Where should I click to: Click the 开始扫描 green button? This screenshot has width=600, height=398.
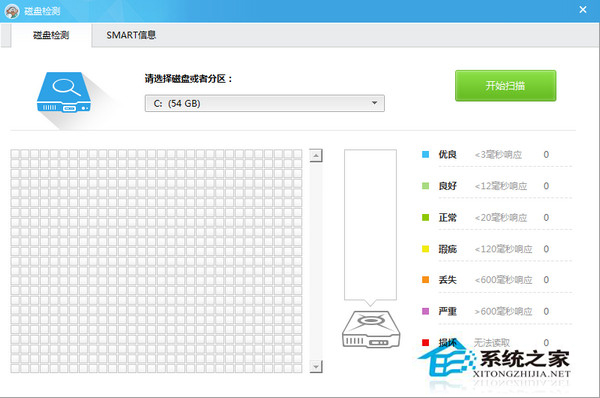tap(505, 86)
